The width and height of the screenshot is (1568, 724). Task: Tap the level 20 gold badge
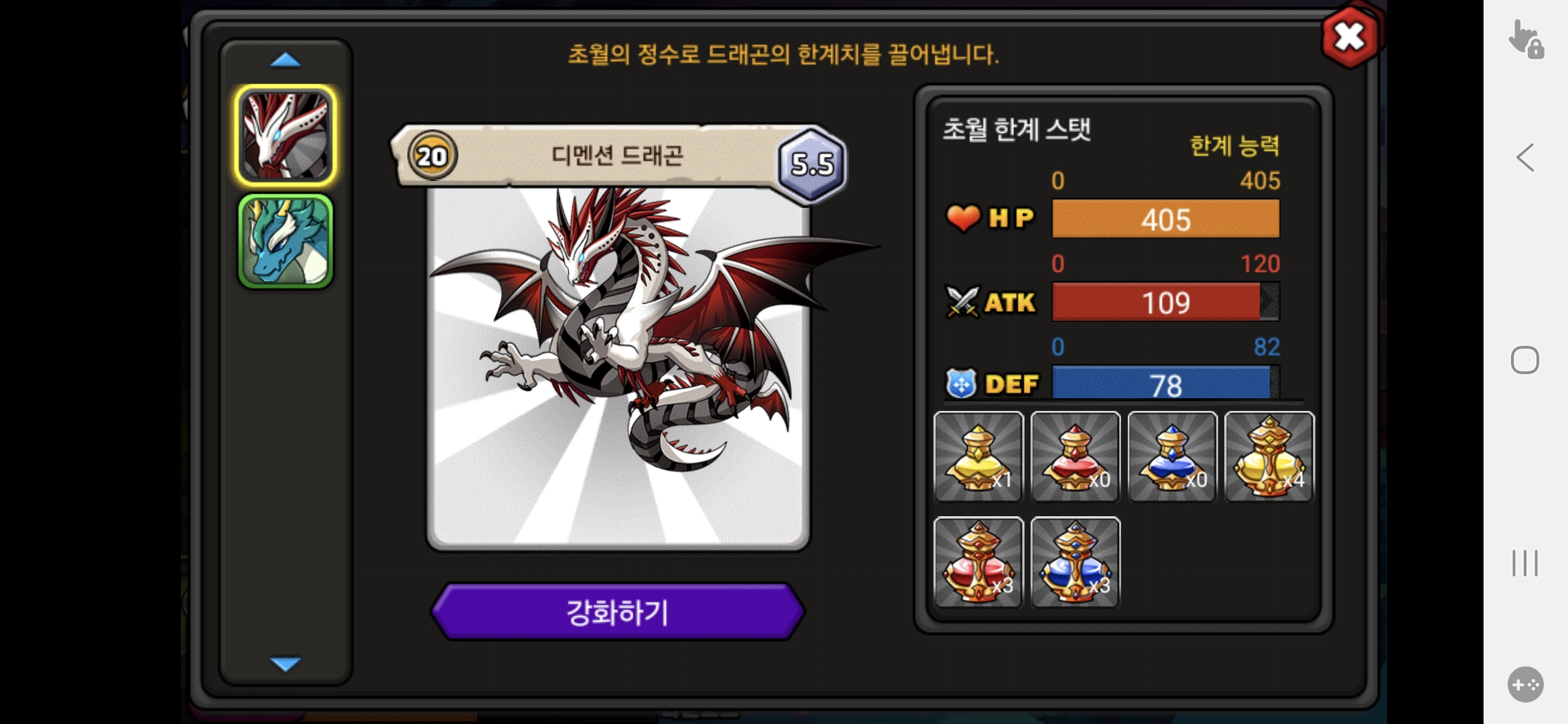[x=432, y=156]
